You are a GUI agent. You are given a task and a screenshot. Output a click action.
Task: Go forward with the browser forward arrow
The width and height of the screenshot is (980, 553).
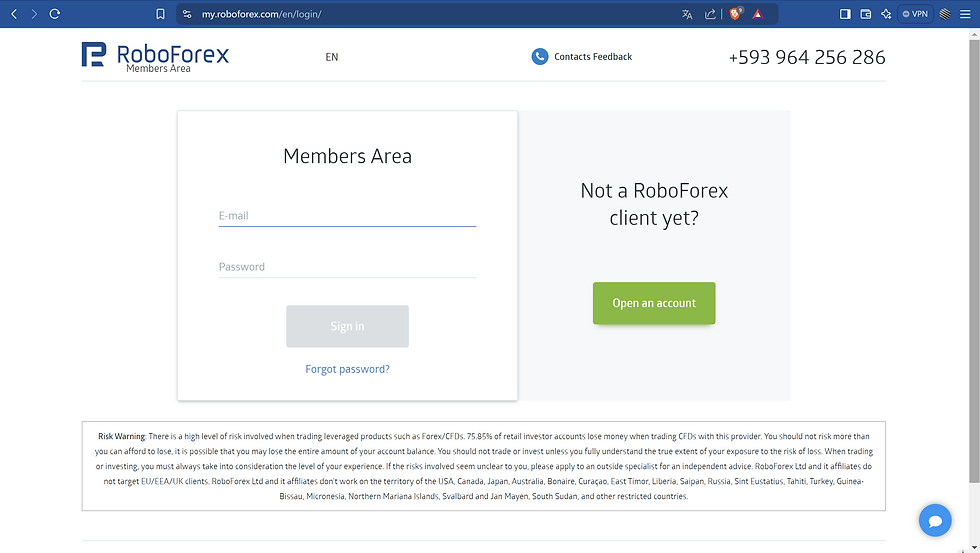34,14
